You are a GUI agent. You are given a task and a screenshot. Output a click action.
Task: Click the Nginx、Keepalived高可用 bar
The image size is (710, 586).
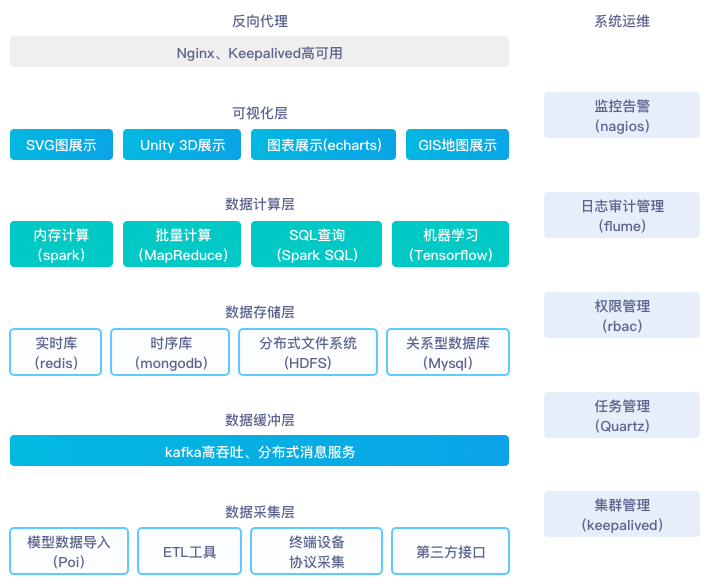pos(259,52)
